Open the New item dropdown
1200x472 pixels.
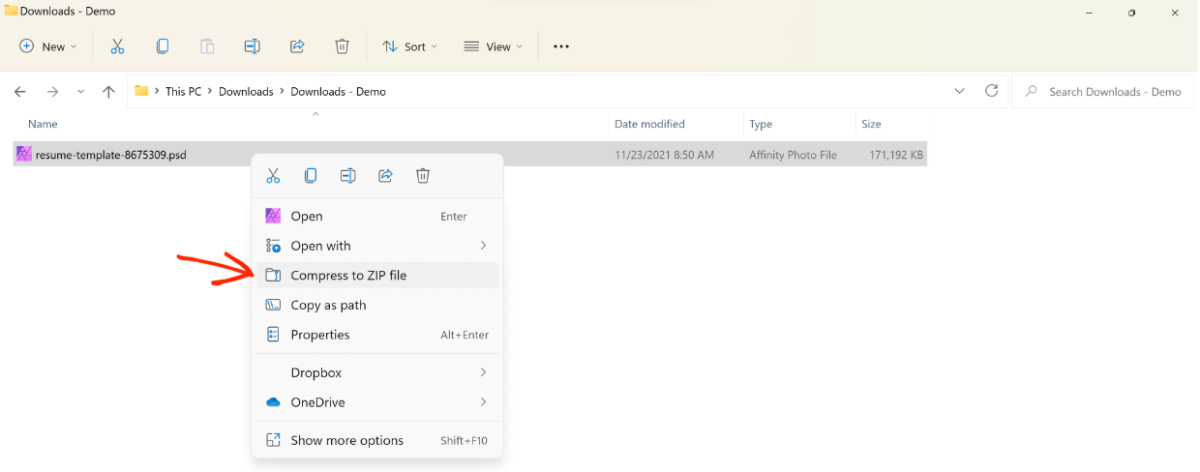(47, 46)
